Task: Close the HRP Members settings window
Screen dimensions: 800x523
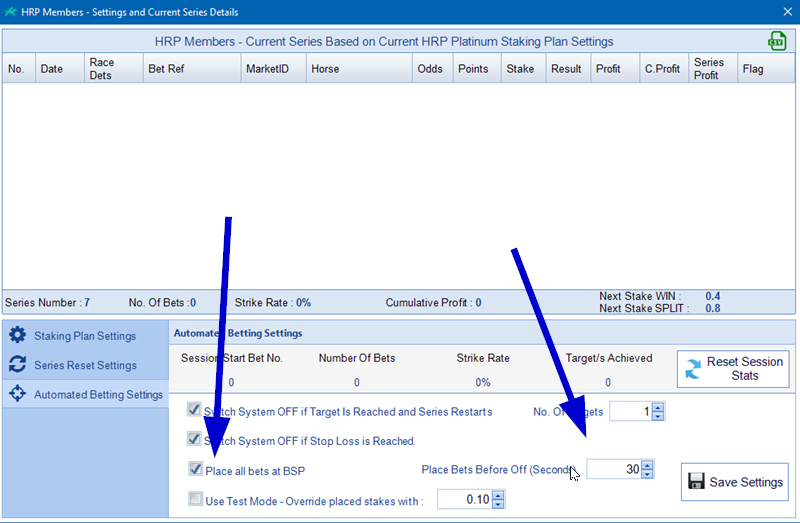Action: (787, 12)
